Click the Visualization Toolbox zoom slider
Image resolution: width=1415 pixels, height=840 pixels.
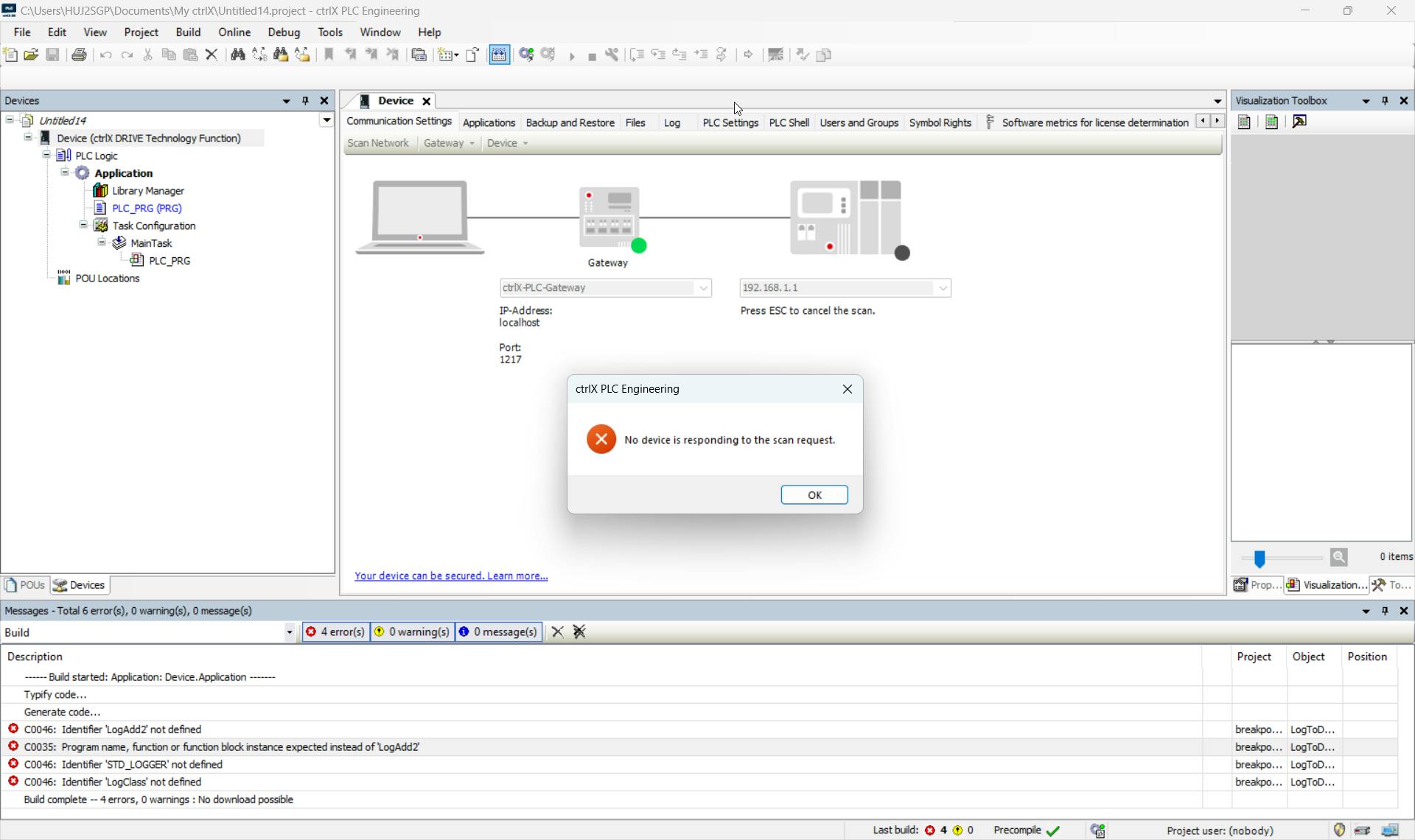1259,559
